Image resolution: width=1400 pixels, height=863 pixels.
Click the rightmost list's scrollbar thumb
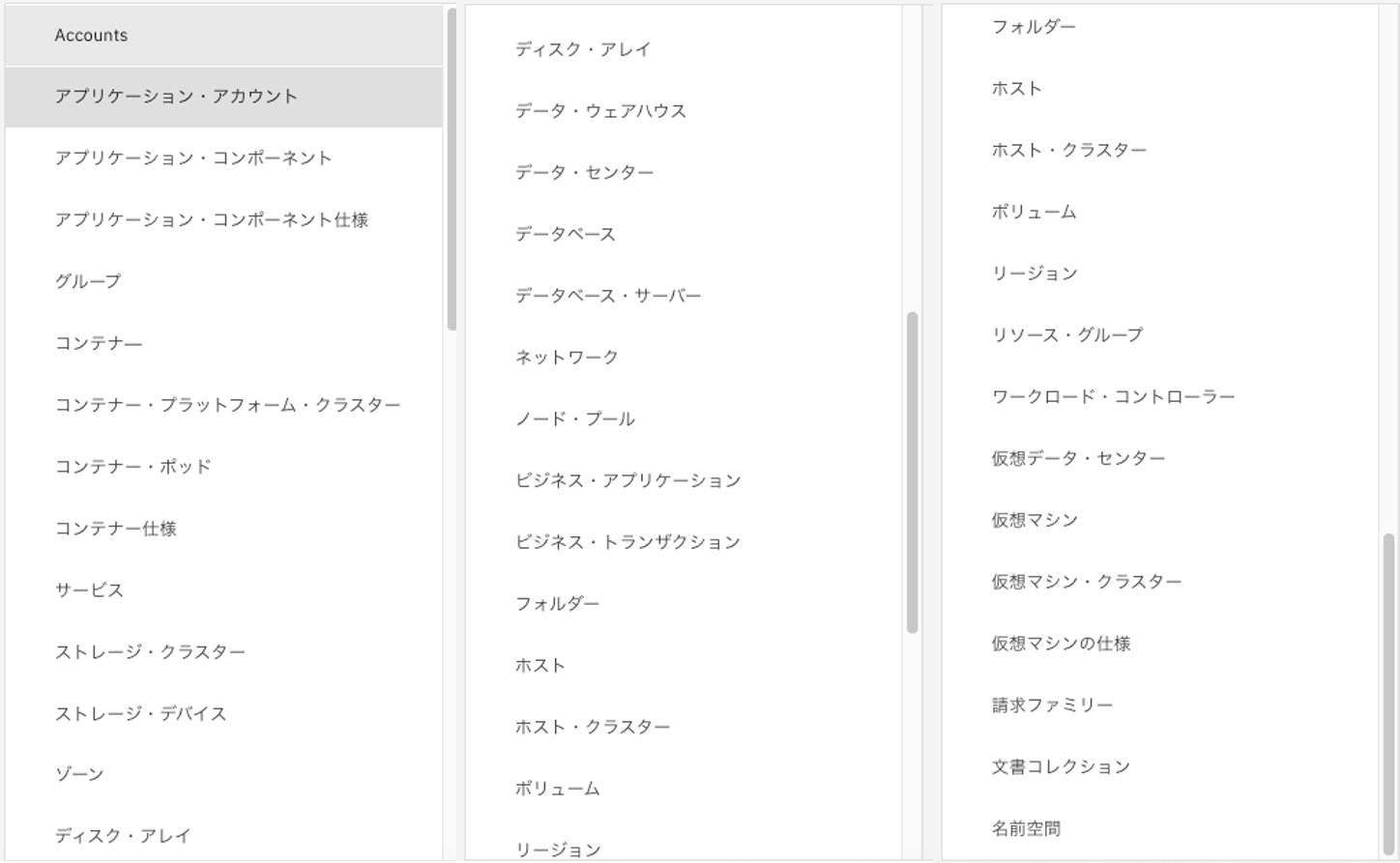(1388, 691)
